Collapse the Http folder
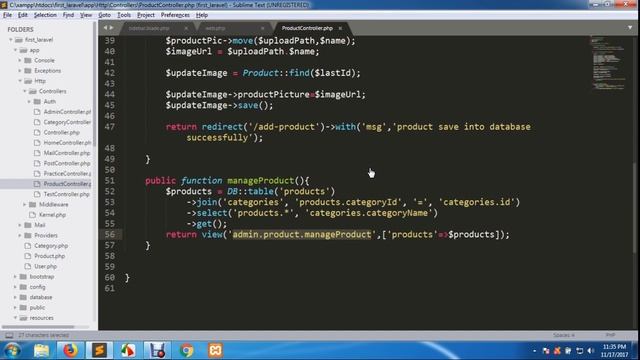The width and height of the screenshot is (640, 360). point(20,81)
